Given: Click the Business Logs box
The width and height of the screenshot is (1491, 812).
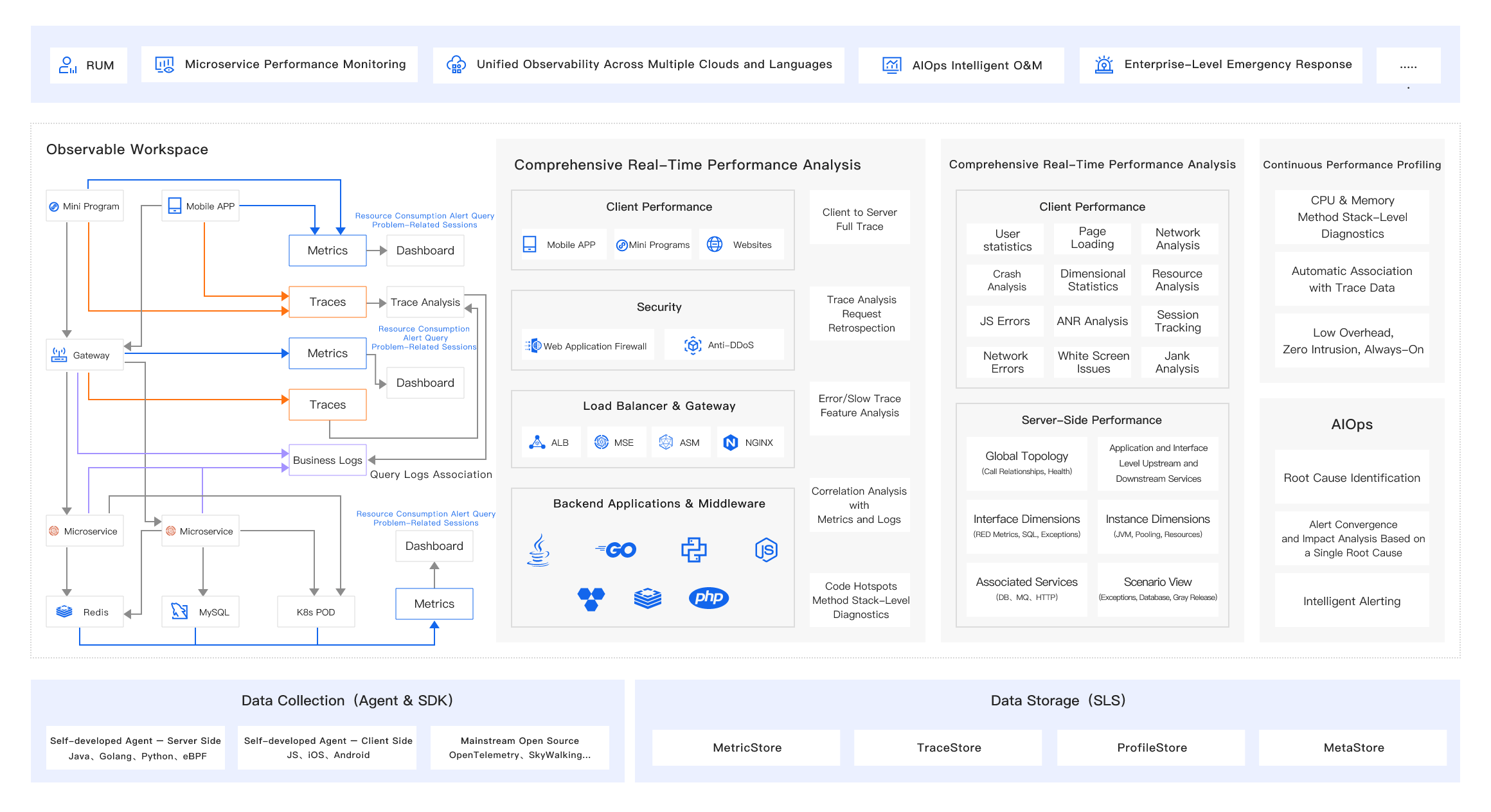Looking at the screenshot, I should pyautogui.click(x=328, y=460).
